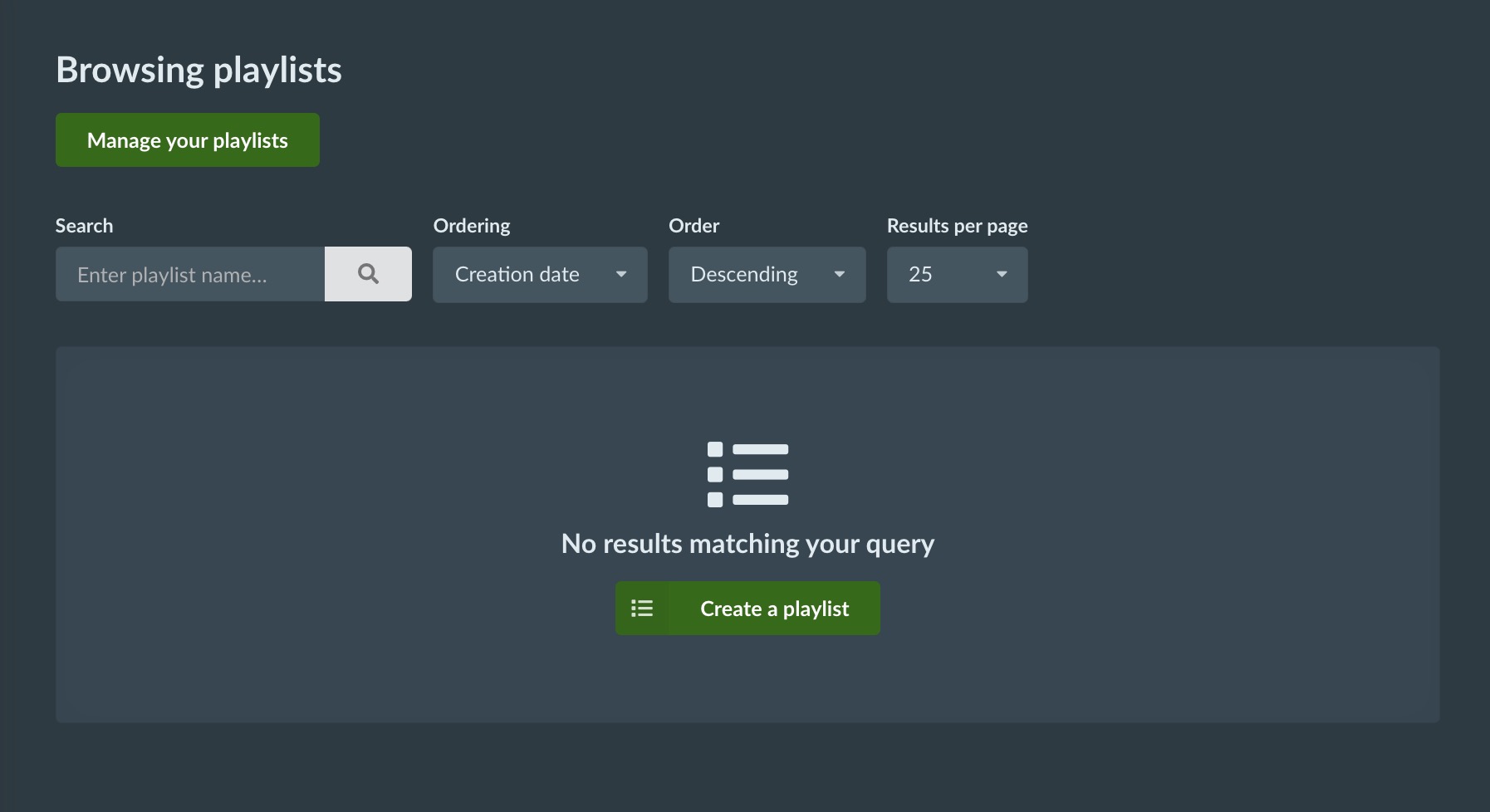
Task: Click the caret arrow beside the 25 value
Action: coord(1002,274)
